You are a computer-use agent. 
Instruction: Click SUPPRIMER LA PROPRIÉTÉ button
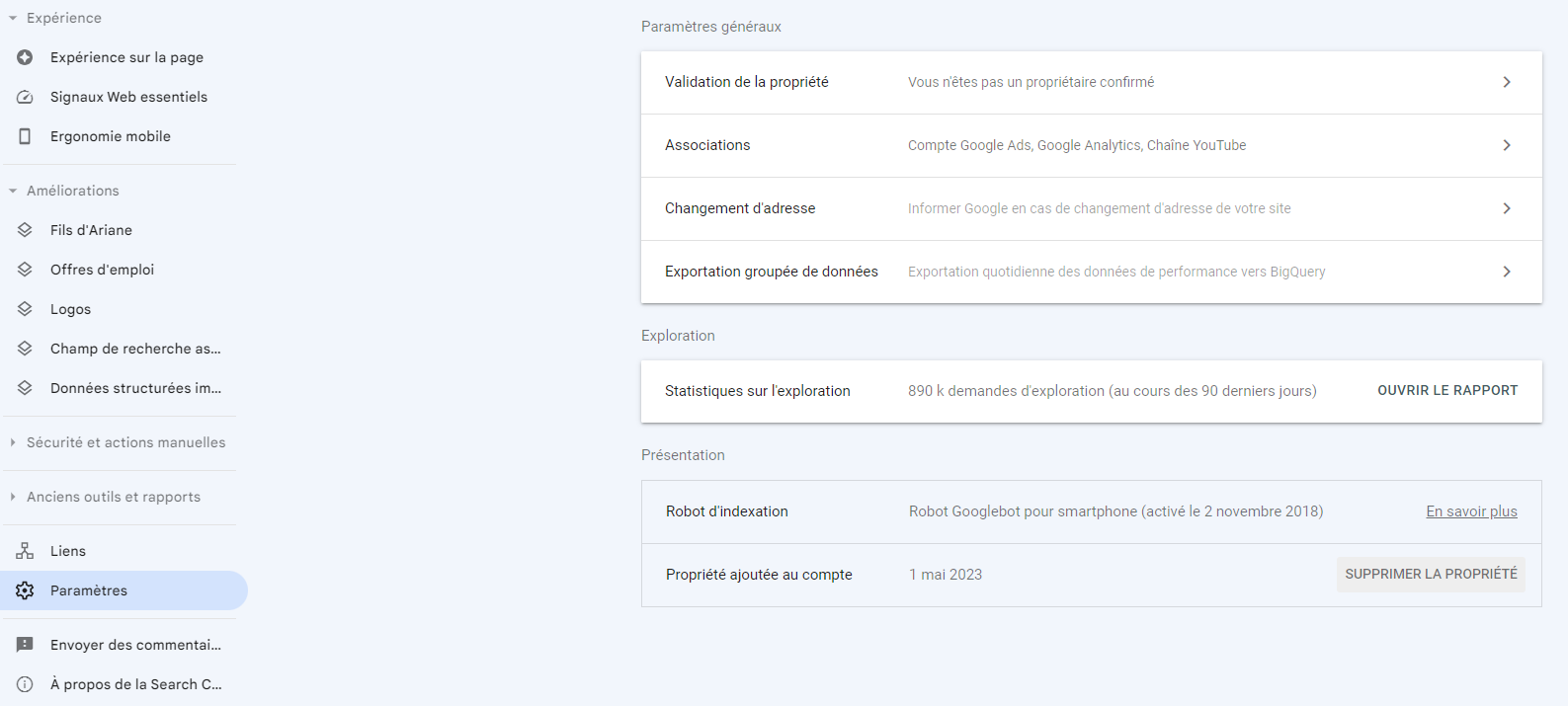[x=1430, y=575]
